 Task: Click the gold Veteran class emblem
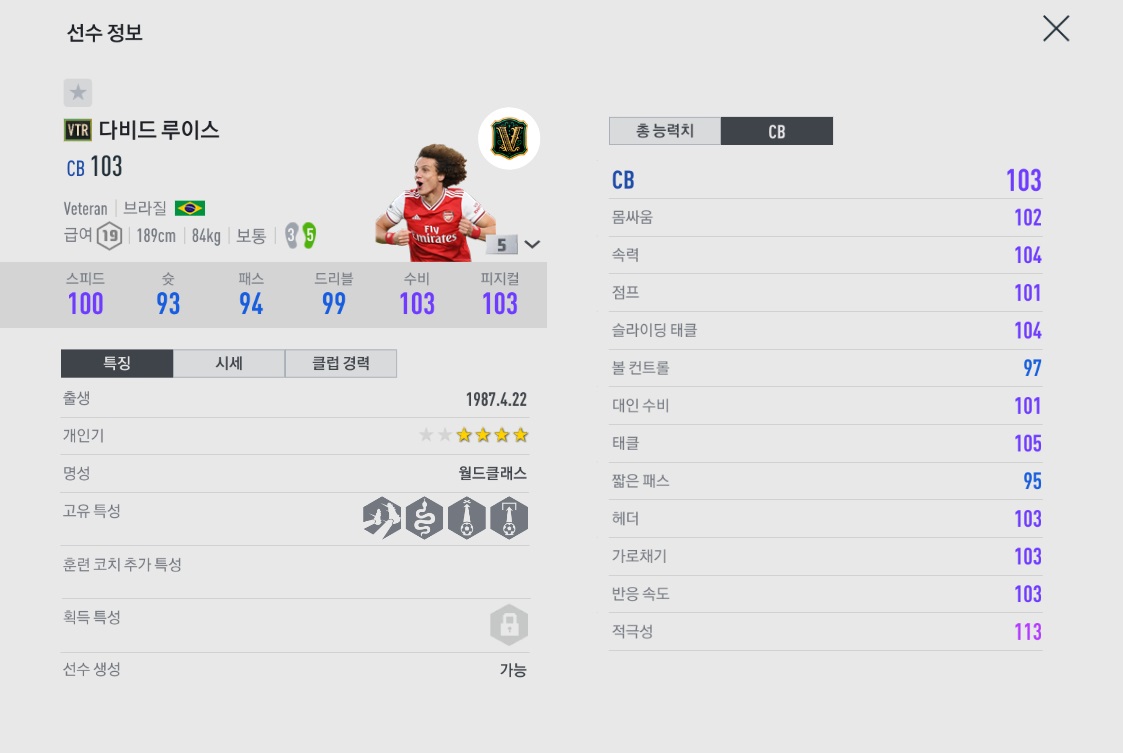tap(509, 138)
